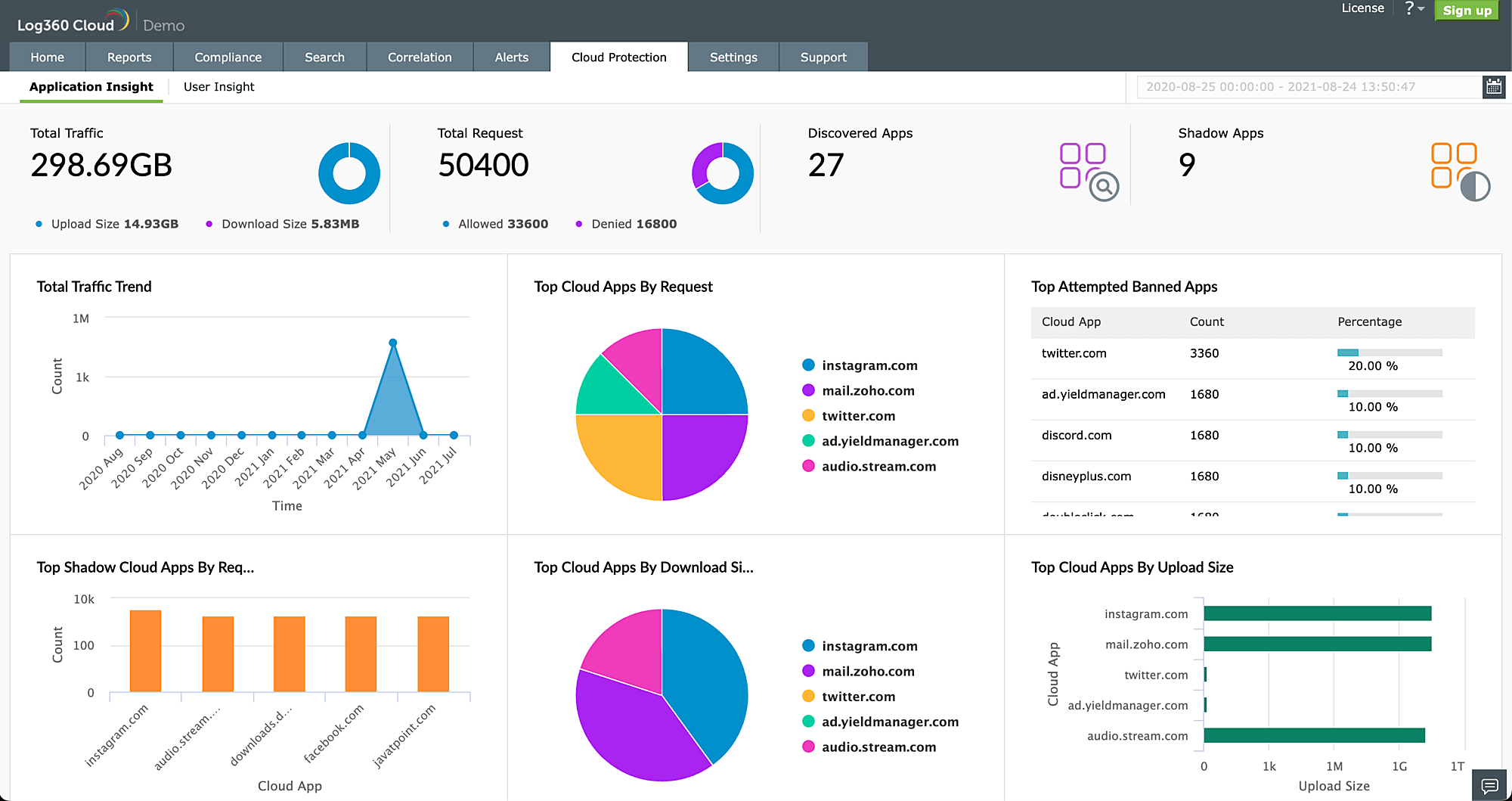Expand the Cloud App column header
The width and height of the screenshot is (1512, 801).
pos(1070,321)
